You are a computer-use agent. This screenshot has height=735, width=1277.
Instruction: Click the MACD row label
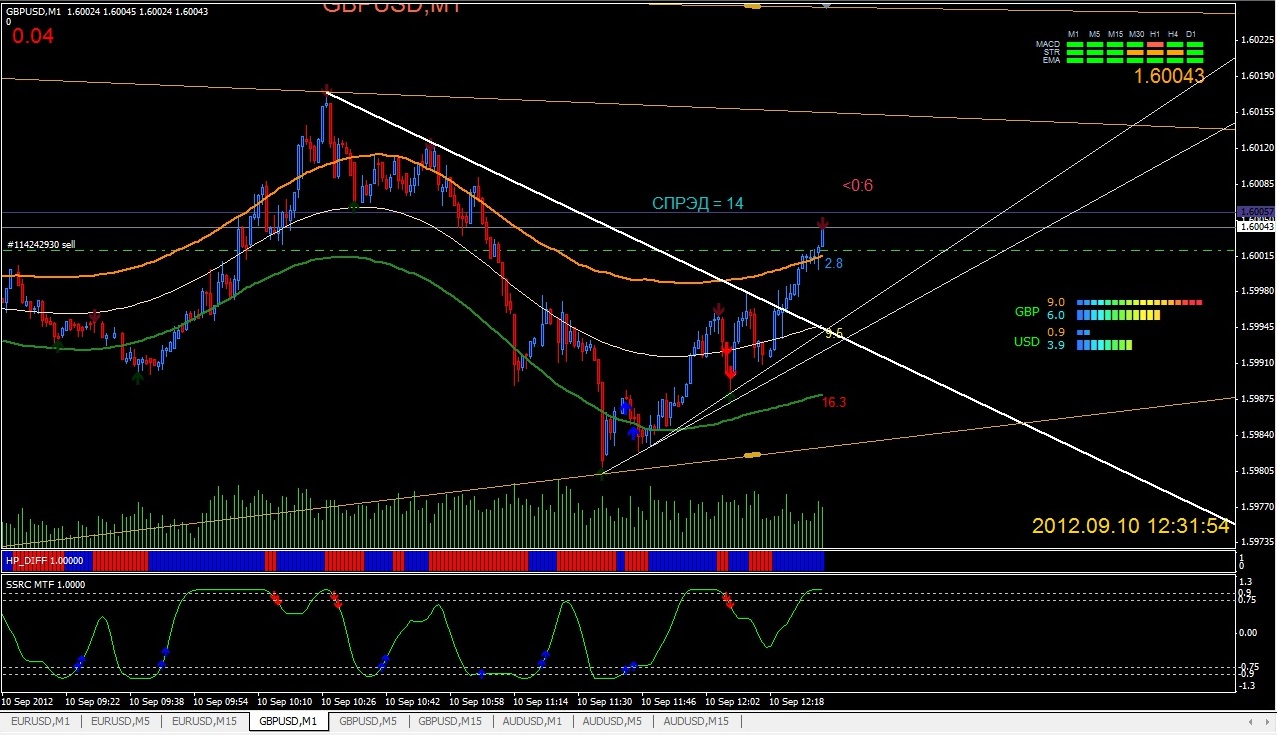click(x=1048, y=44)
